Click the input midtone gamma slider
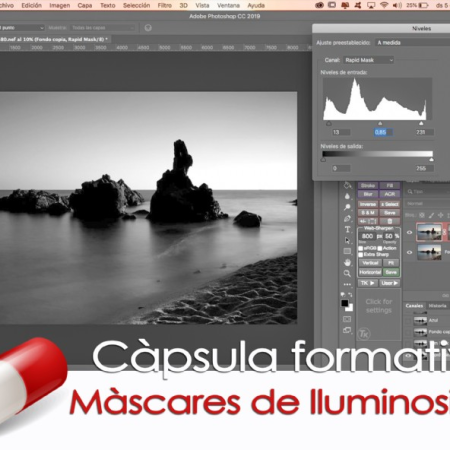This screenshot has height=450, width=450. 380,124
